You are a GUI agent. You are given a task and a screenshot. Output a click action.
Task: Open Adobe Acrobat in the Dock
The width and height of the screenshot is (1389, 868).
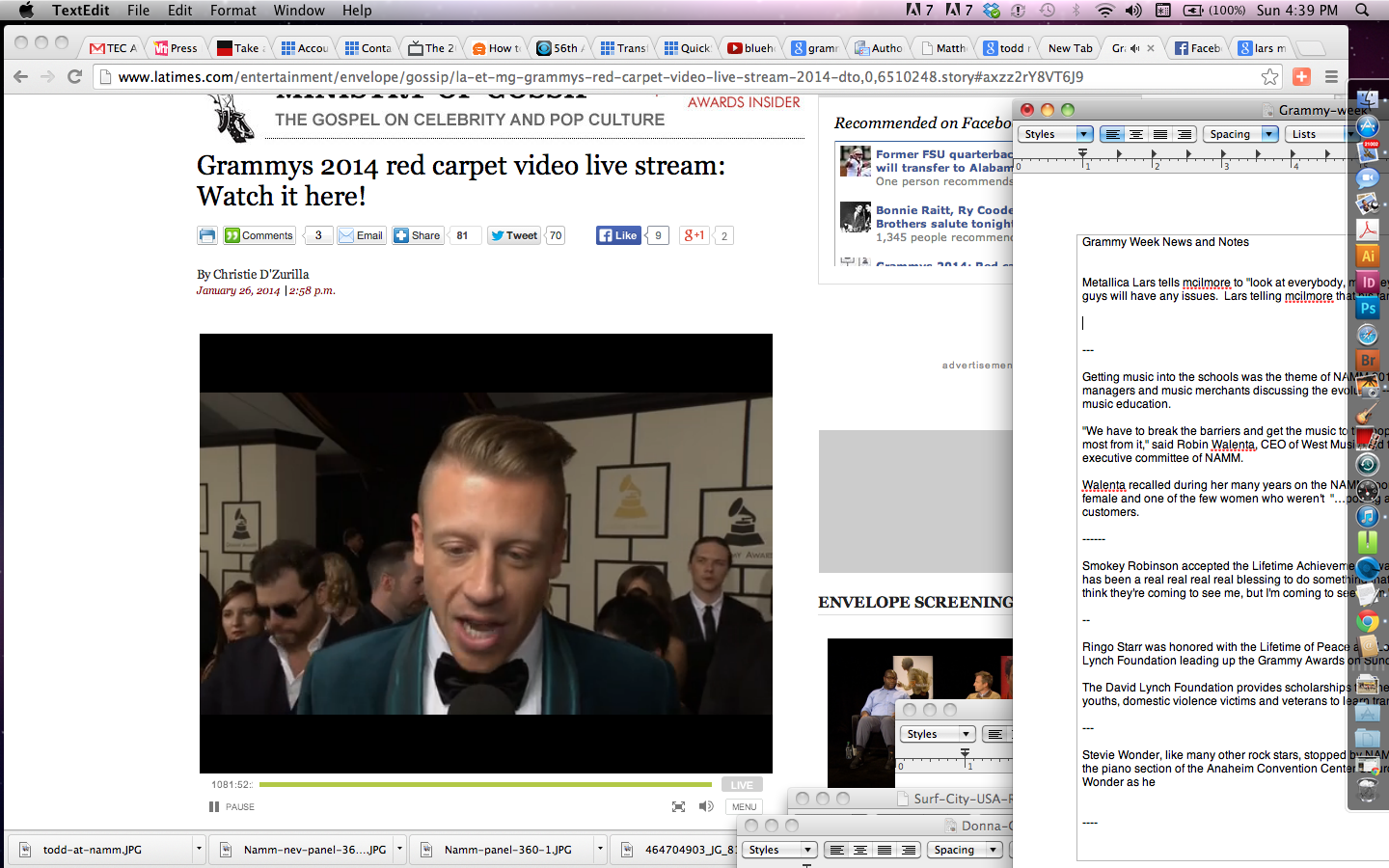(1368, 231)
